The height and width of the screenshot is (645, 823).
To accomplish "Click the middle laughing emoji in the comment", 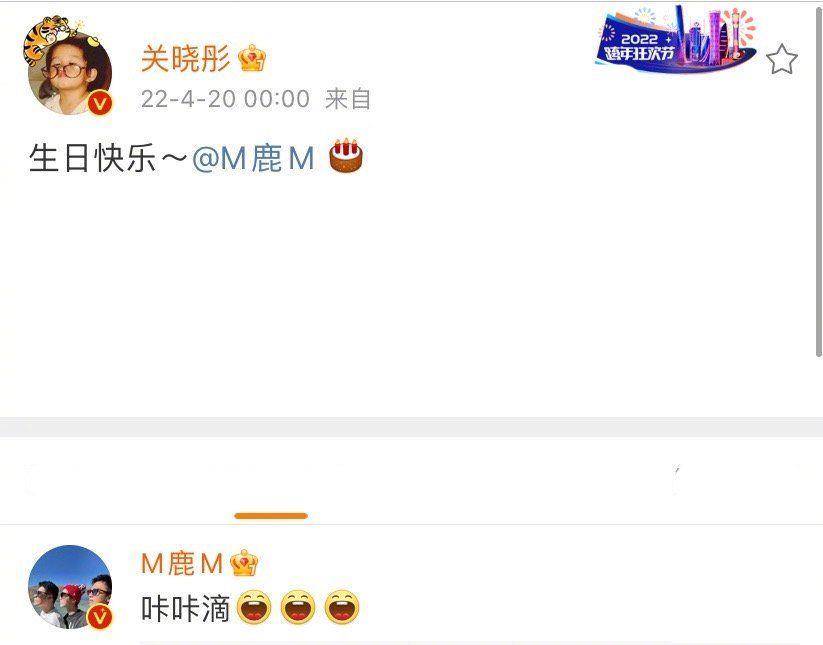I will click(298, 607).
